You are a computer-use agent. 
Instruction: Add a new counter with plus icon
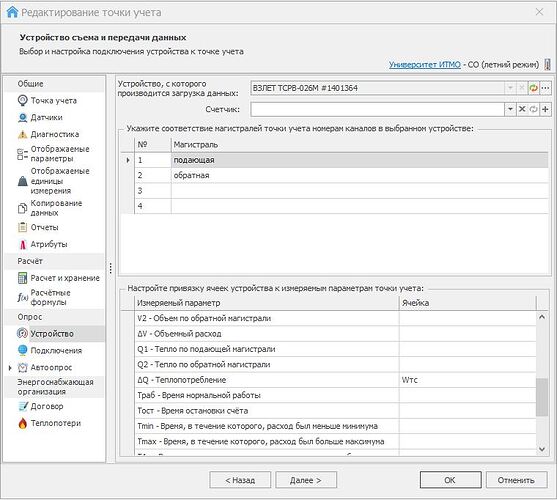[x=545, y=109]
